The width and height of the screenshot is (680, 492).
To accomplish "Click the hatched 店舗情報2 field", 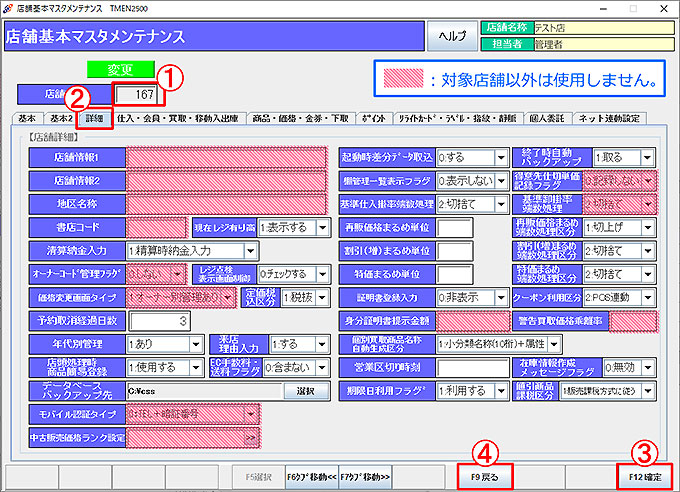I will click(x=226, y=181).
